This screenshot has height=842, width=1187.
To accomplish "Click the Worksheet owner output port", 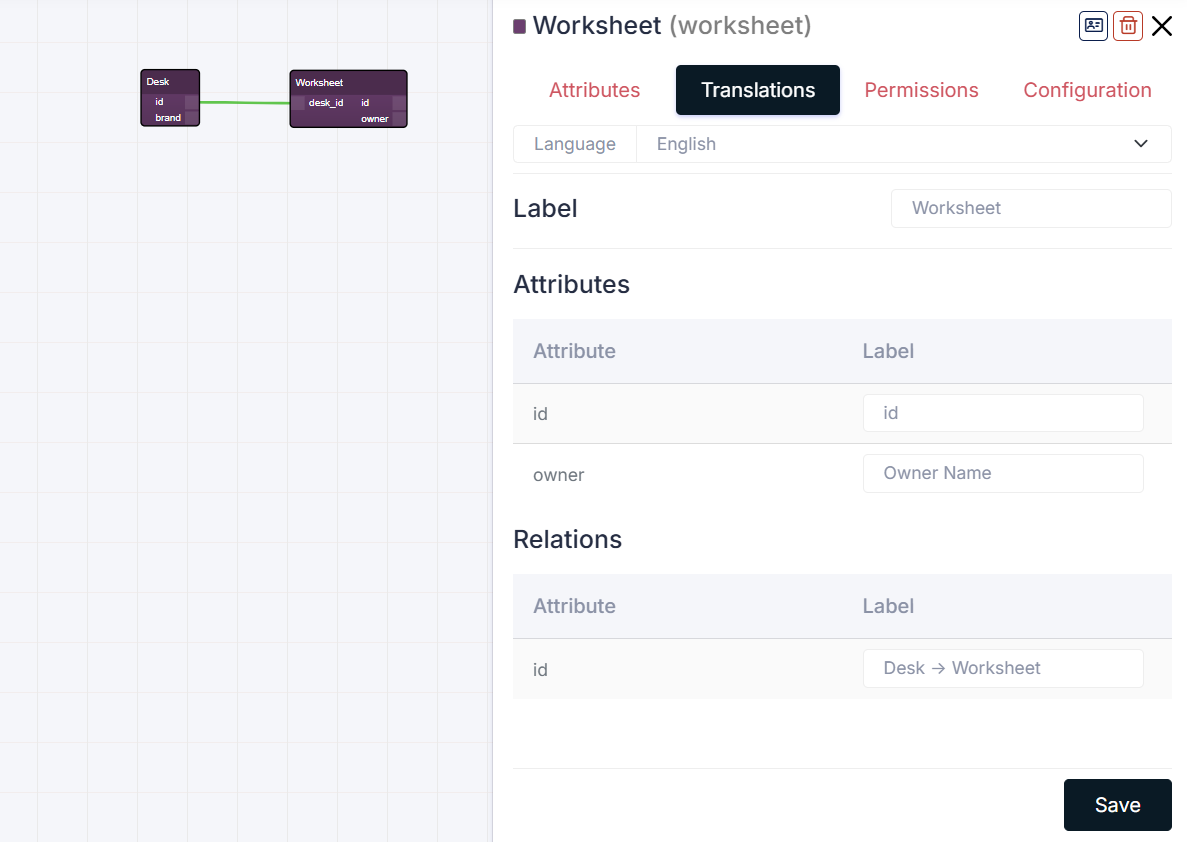I will [x=399, y=119].
